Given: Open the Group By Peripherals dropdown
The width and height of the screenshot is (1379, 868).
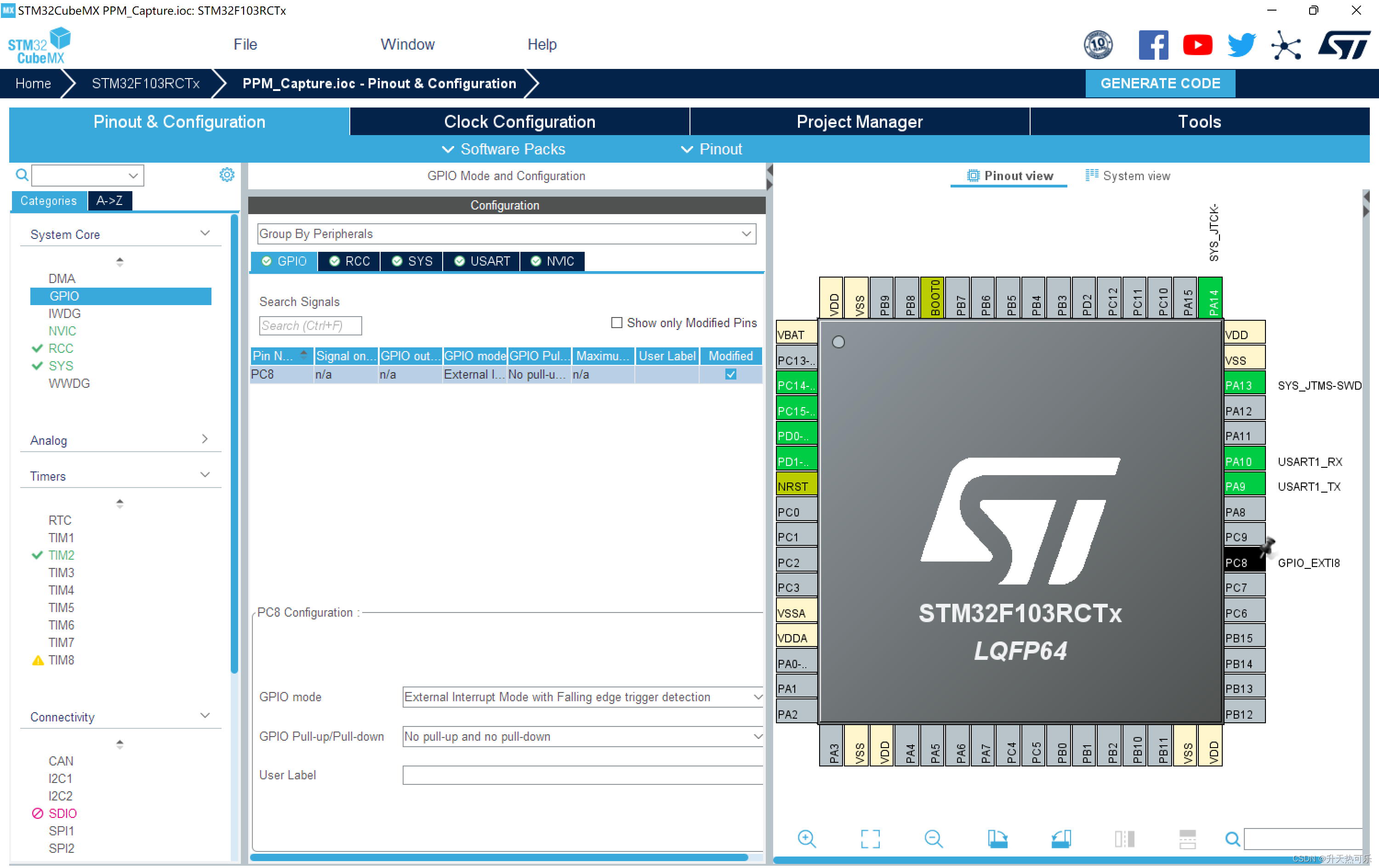Looking at the screenshot, I should (506, 233).
